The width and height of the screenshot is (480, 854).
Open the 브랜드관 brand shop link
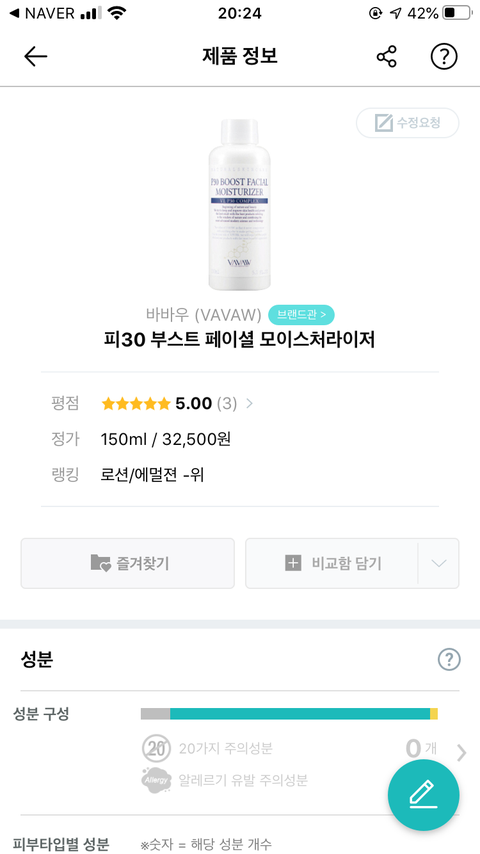301,315
